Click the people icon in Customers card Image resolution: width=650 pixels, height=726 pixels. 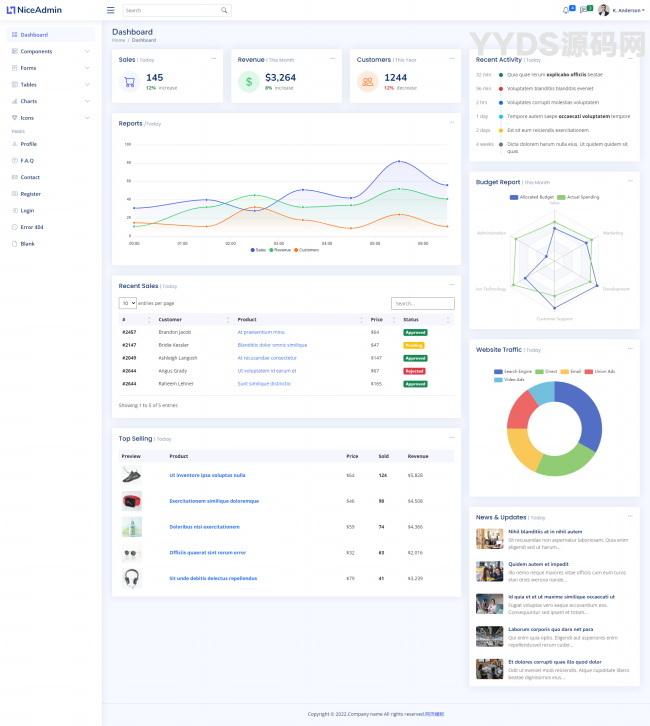pyautogui.click(x=367, y=82)
